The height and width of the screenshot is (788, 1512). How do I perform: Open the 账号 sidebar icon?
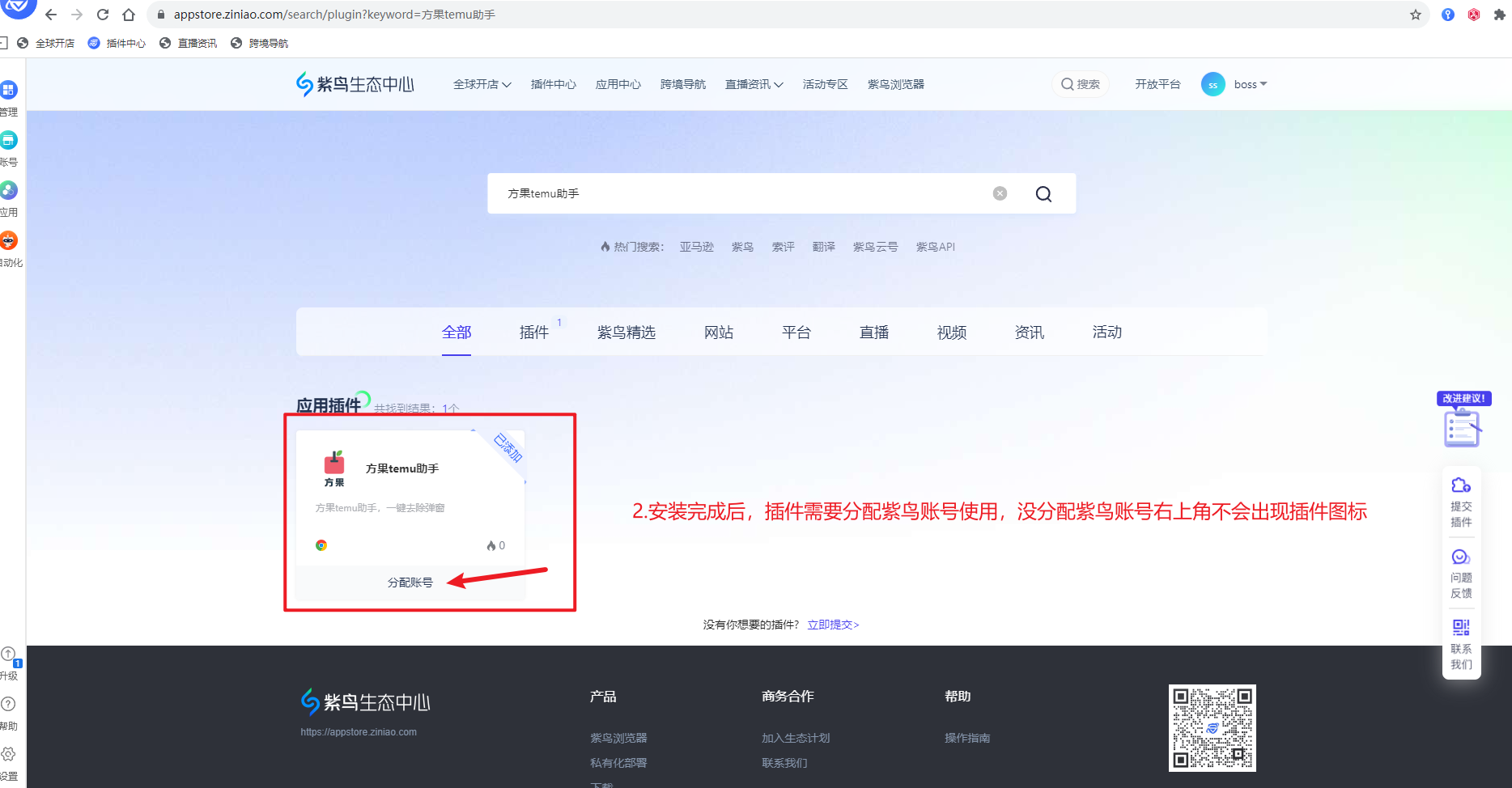tap(9, 140)
